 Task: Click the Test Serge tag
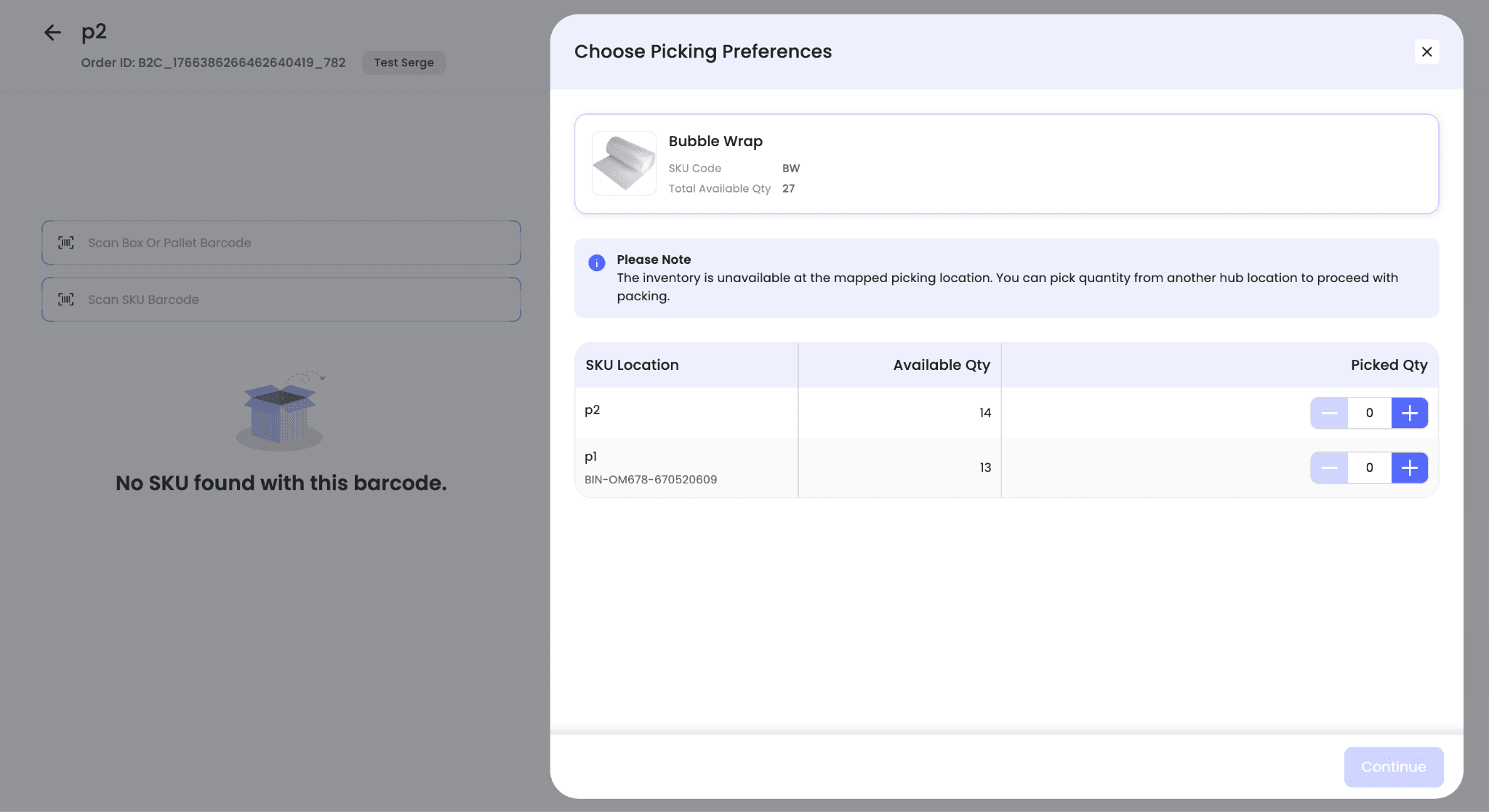pyautogui.click(x=404, y=63)
